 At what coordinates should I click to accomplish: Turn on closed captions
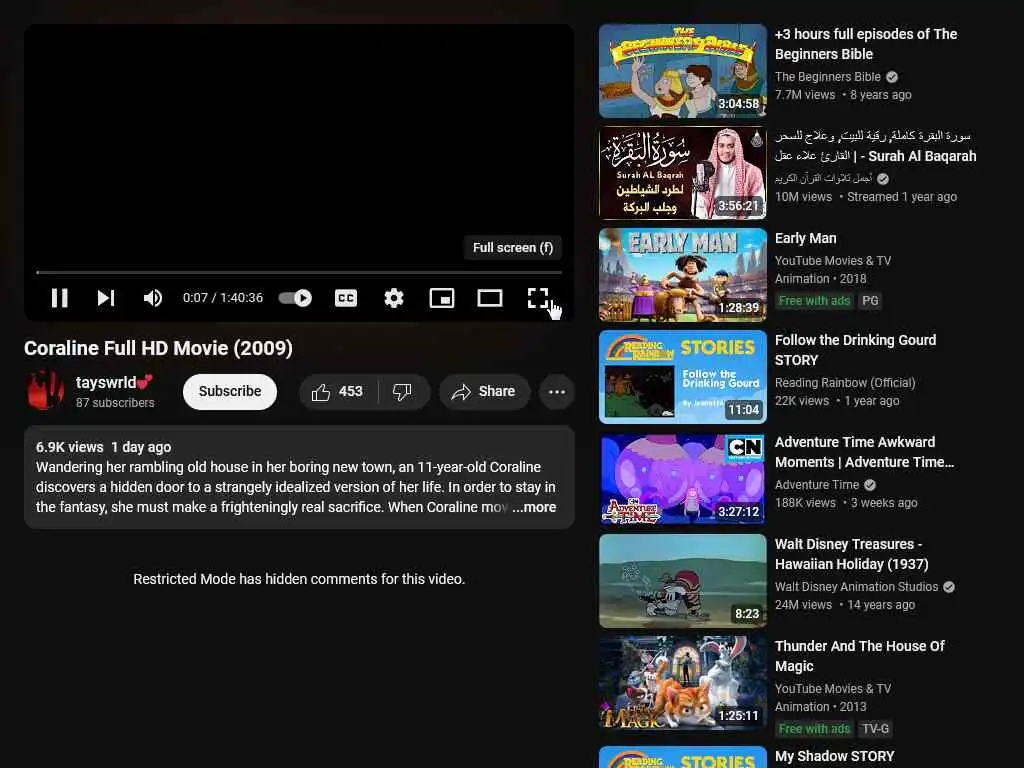coord(345,298)
